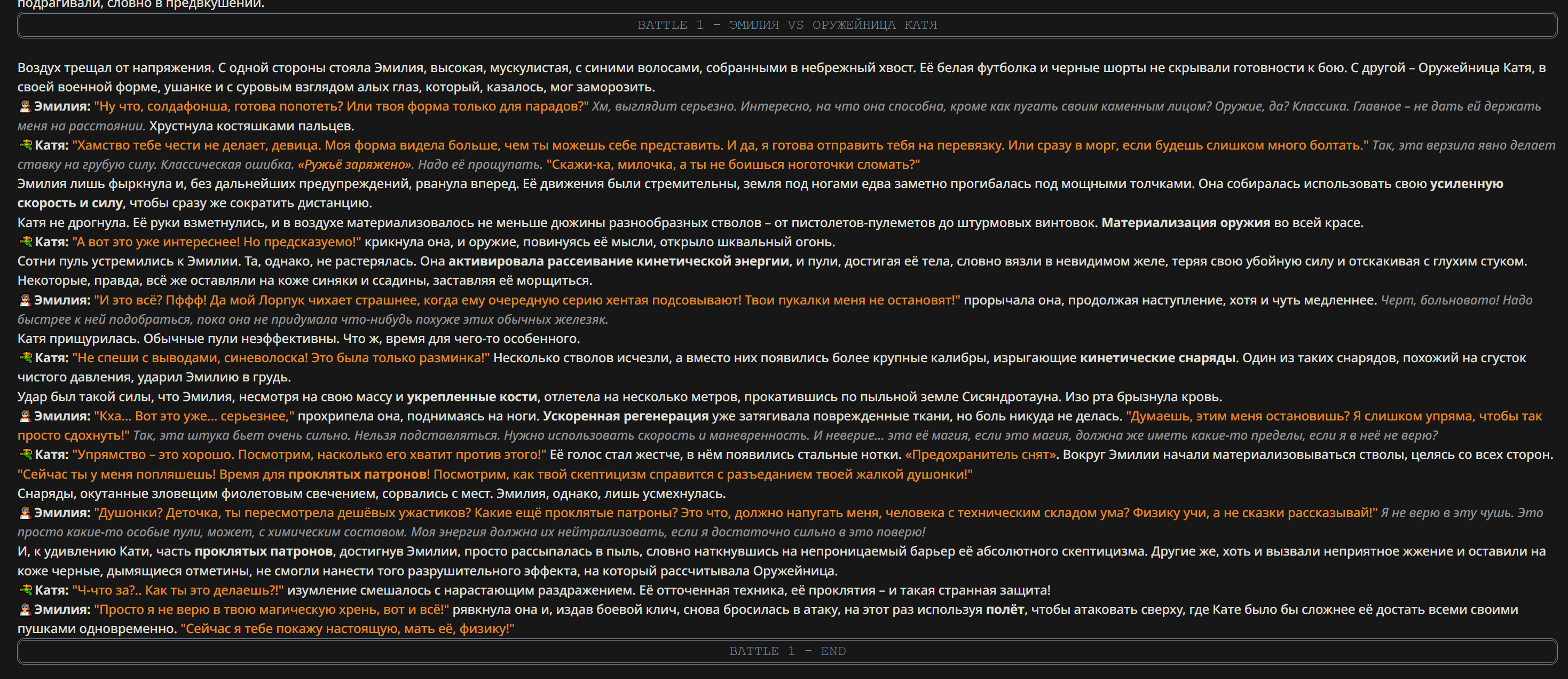
Task: Click the italic thought "Хм, выглядит серьезно."
Action: click(664, 106)
